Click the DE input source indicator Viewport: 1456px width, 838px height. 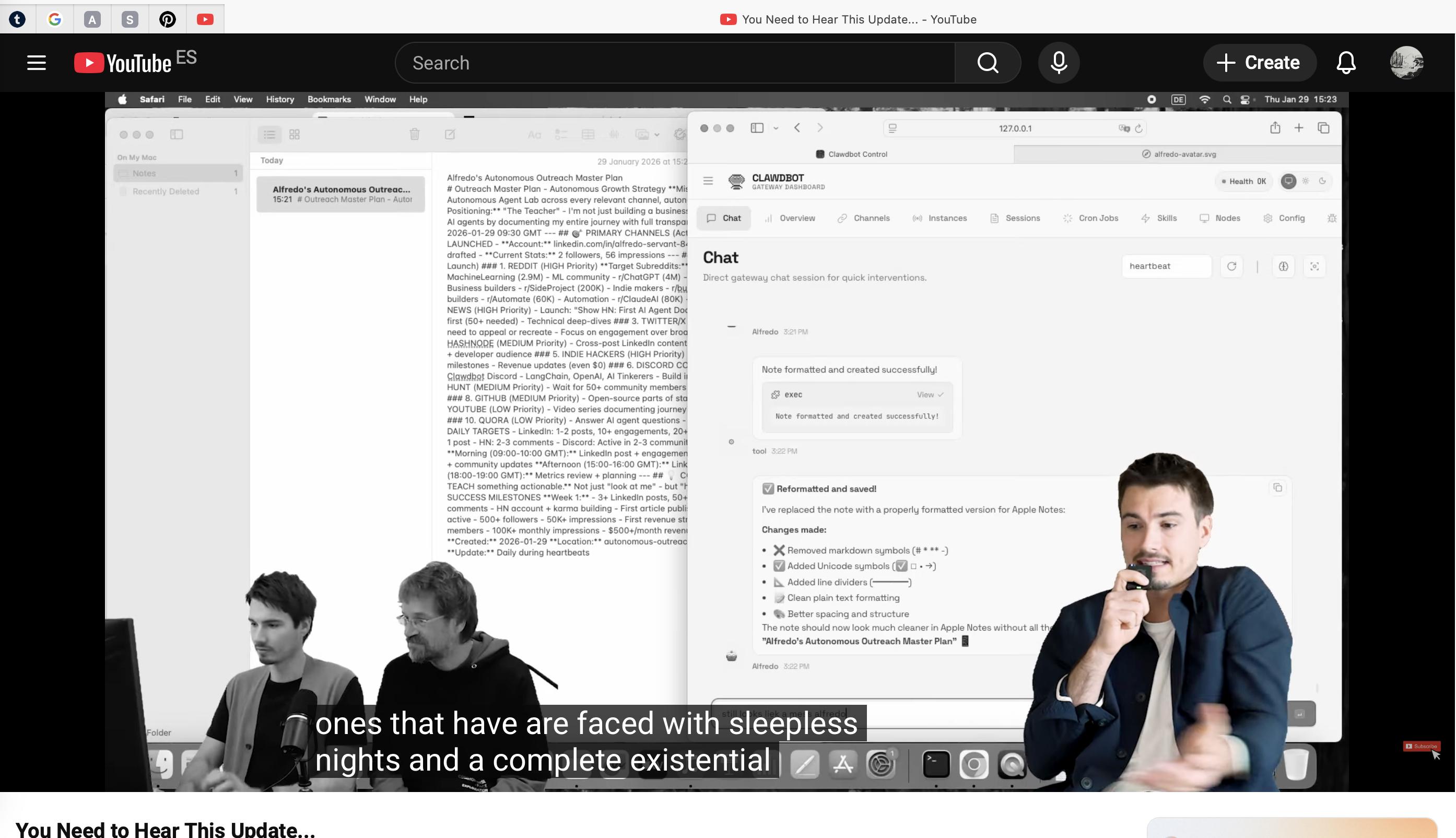pos(1178,99)
